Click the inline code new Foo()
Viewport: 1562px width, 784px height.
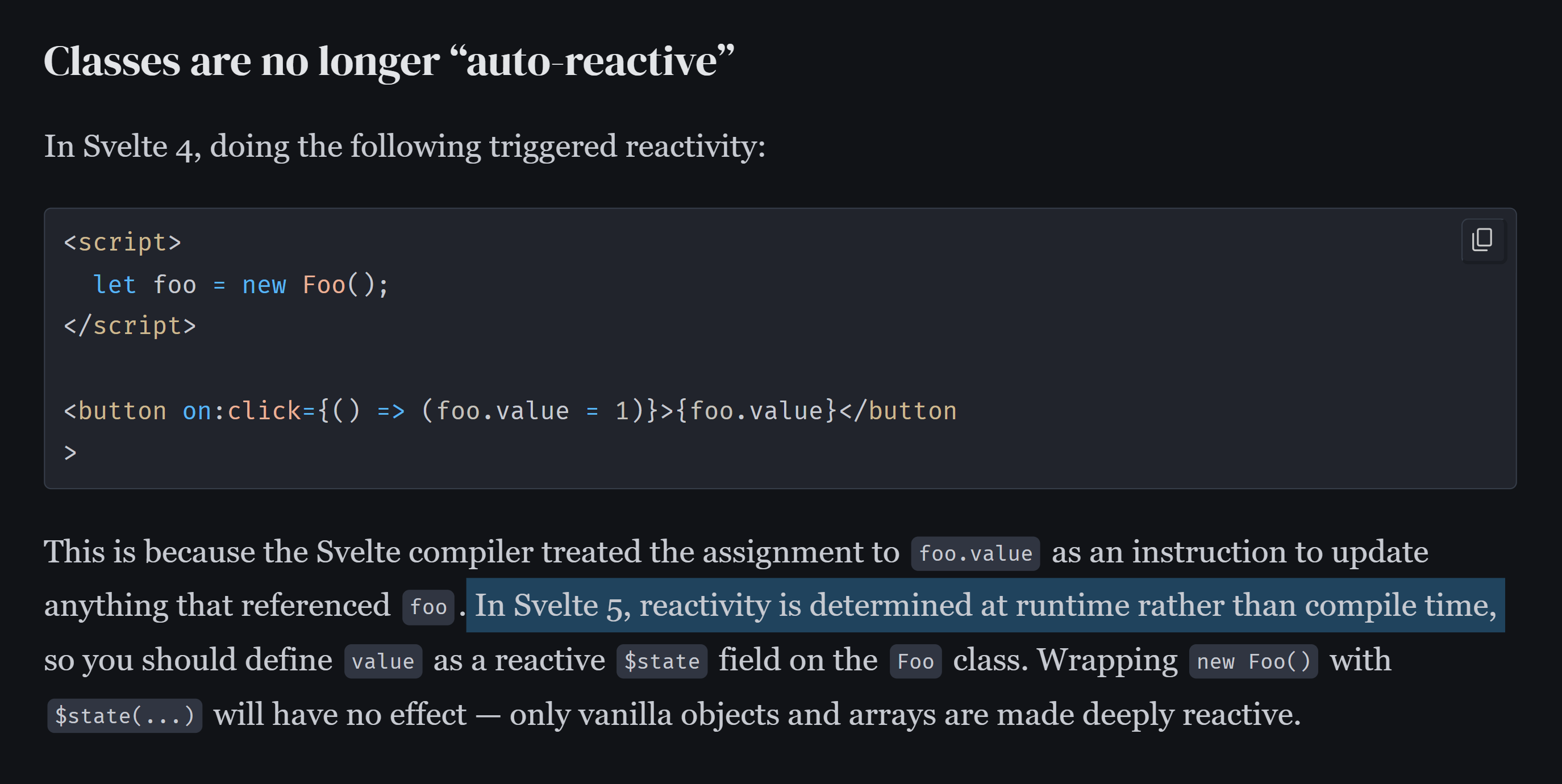(x=1253, y=661)
